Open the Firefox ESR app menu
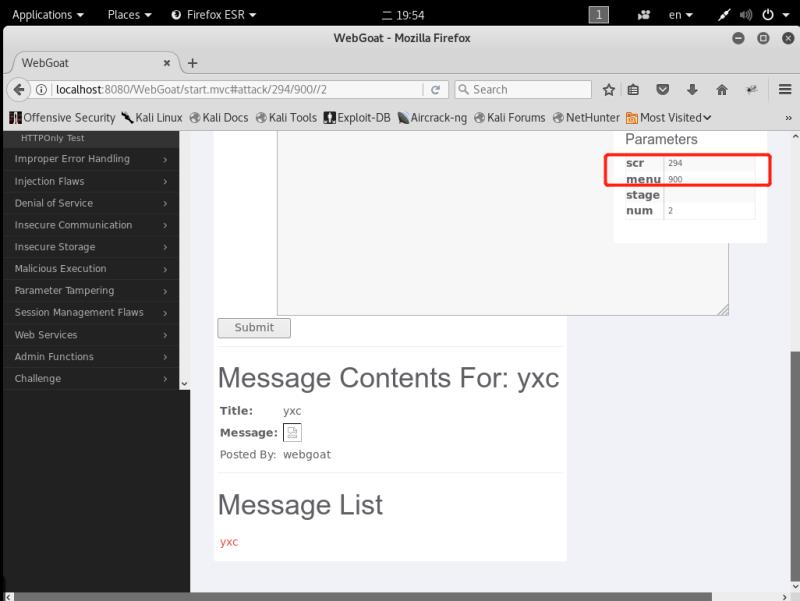Viewport: 800px width, 601px height. coord(213,15)
